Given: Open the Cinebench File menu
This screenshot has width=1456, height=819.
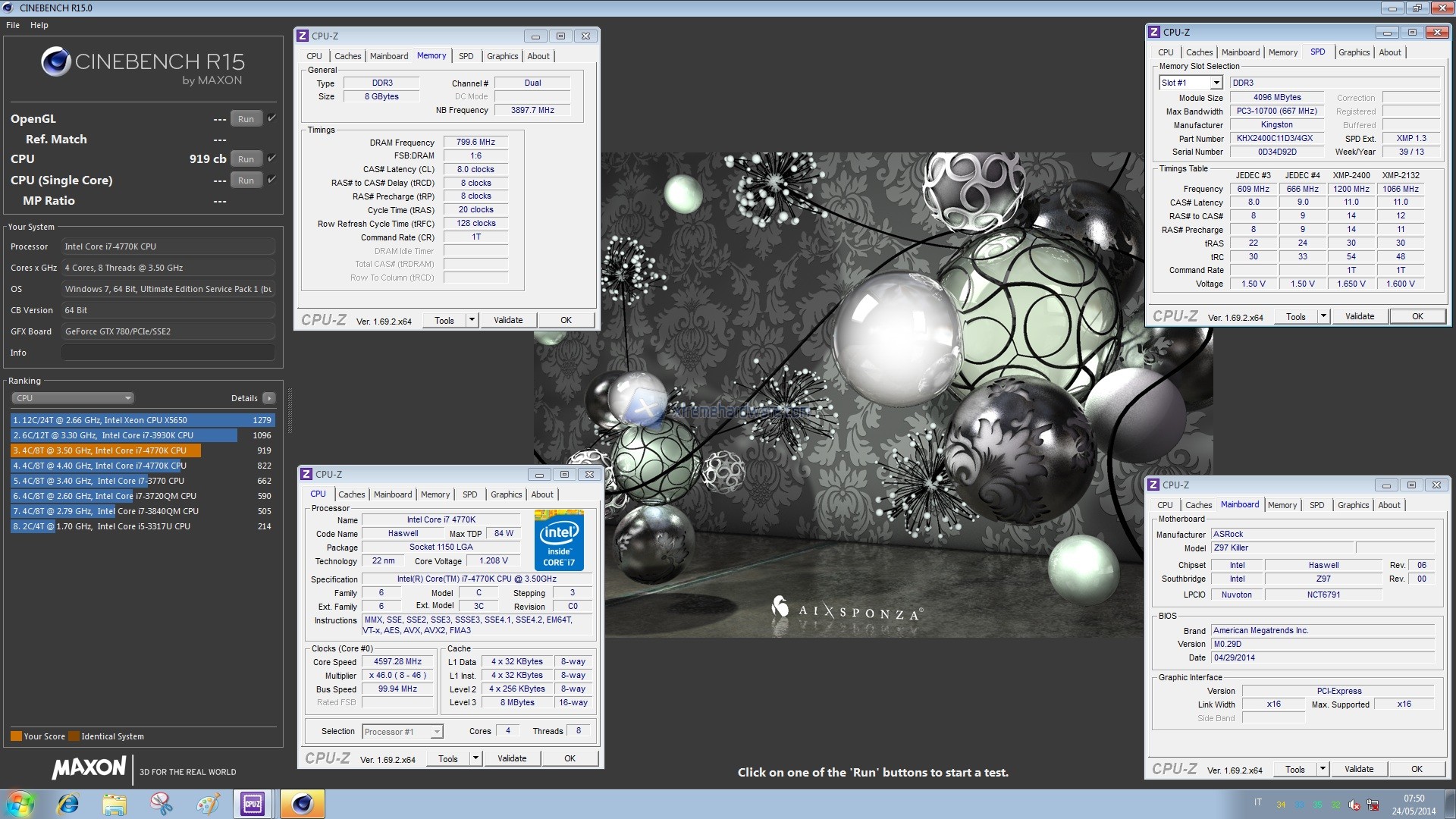Looking at the screenshot, I should point(13,25).
